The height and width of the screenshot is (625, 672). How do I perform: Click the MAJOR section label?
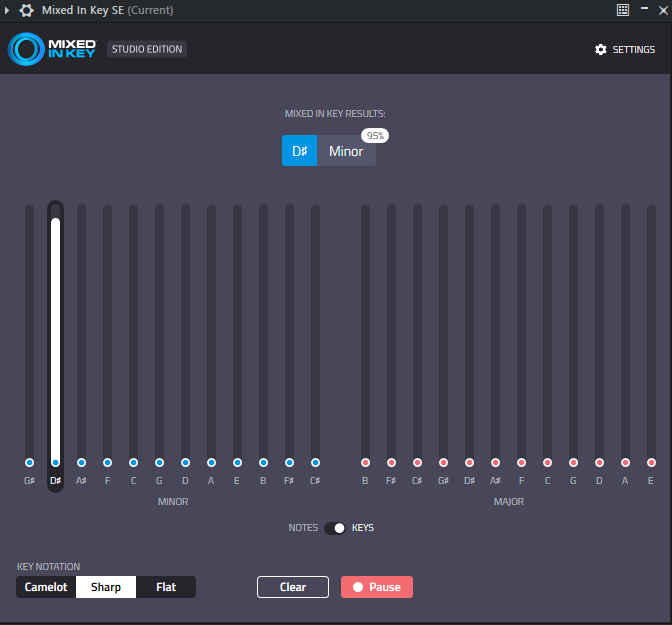click(x=509, y=502)
